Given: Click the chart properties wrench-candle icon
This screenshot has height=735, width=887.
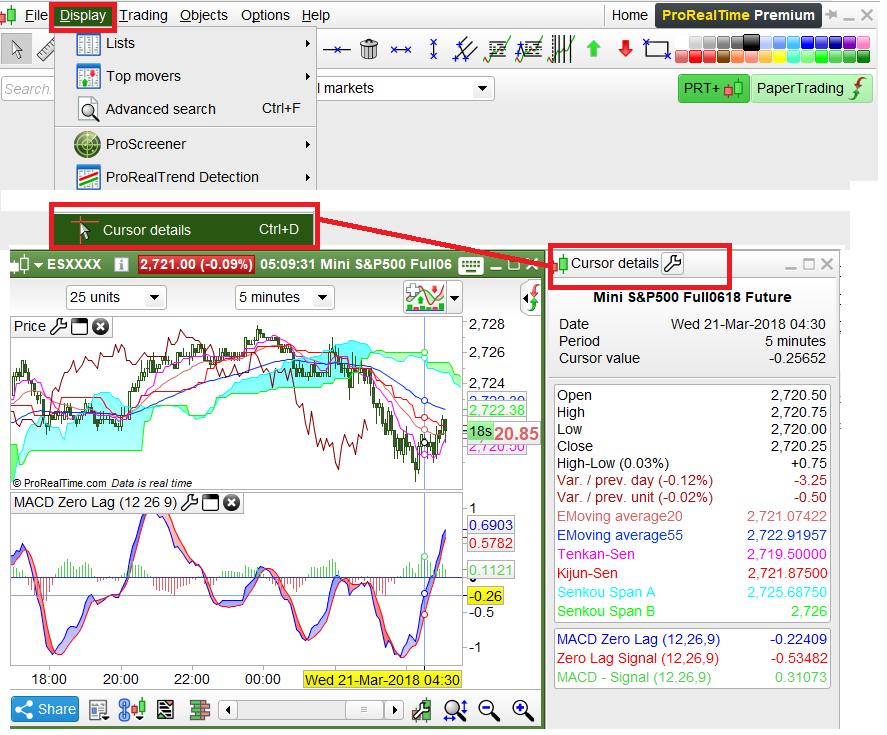Looking at the screenshot, I should pos(421,710).
